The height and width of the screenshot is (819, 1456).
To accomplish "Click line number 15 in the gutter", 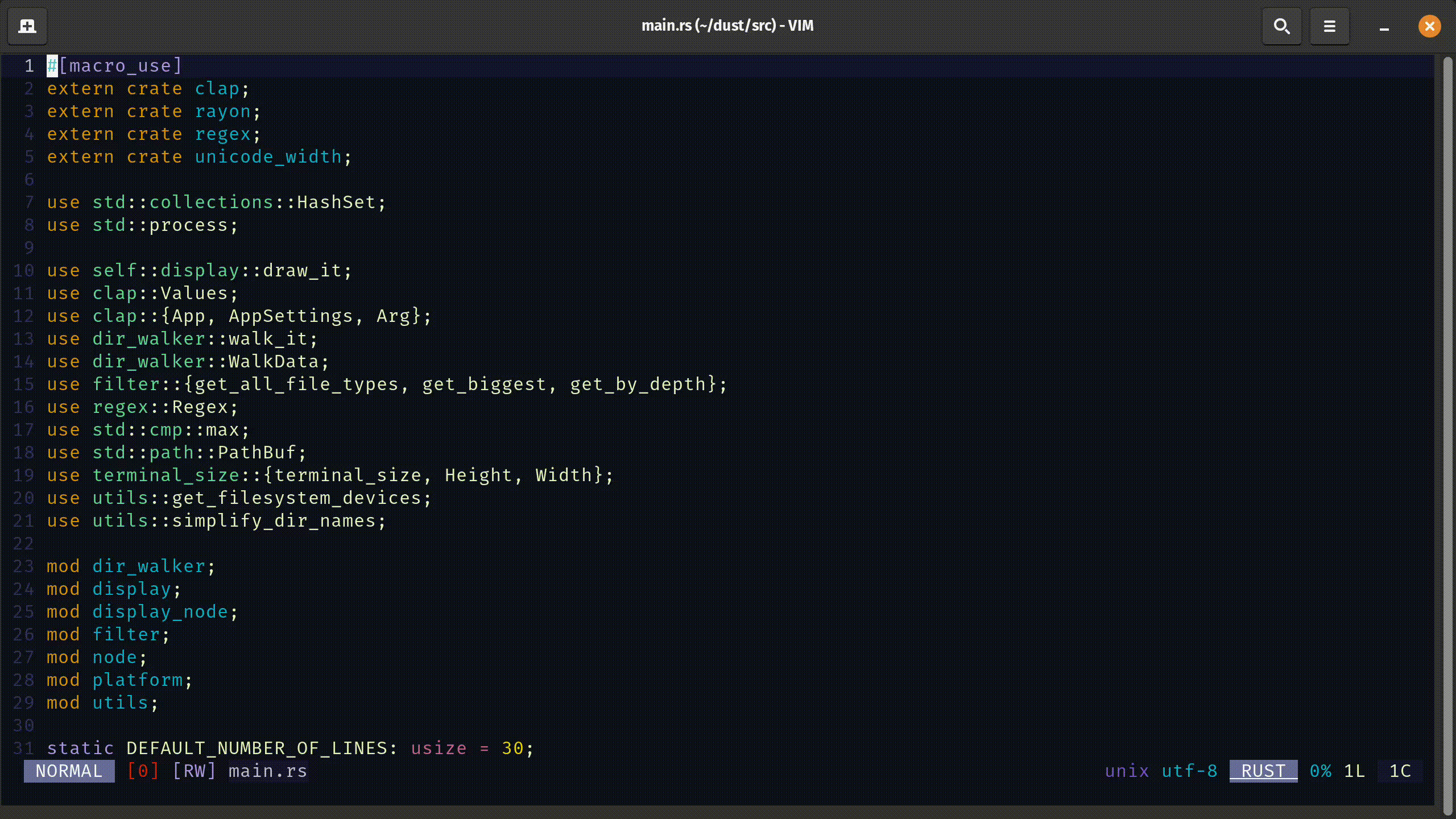I will point(23,384).
